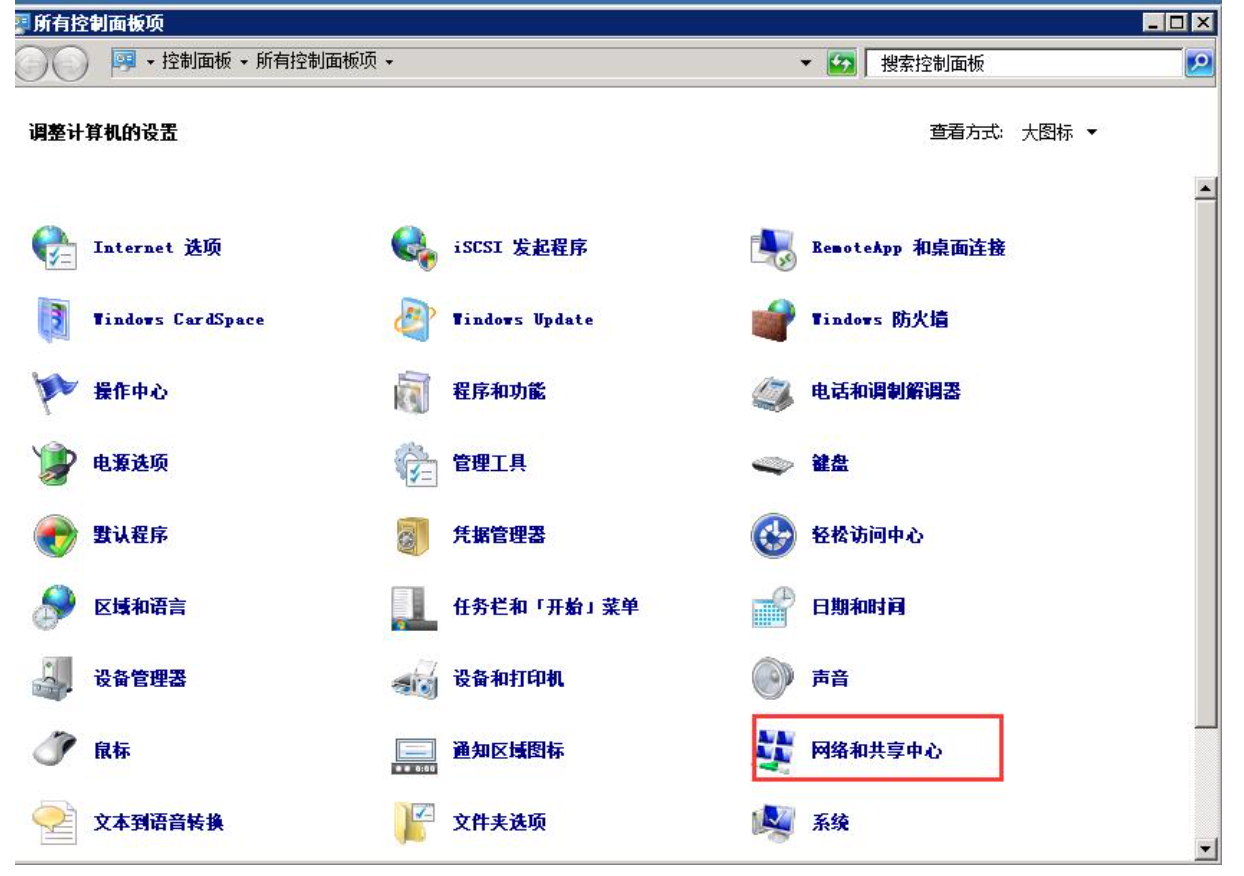Open the Internet 选项 link

pyautogui.click(x=157, y=248)
